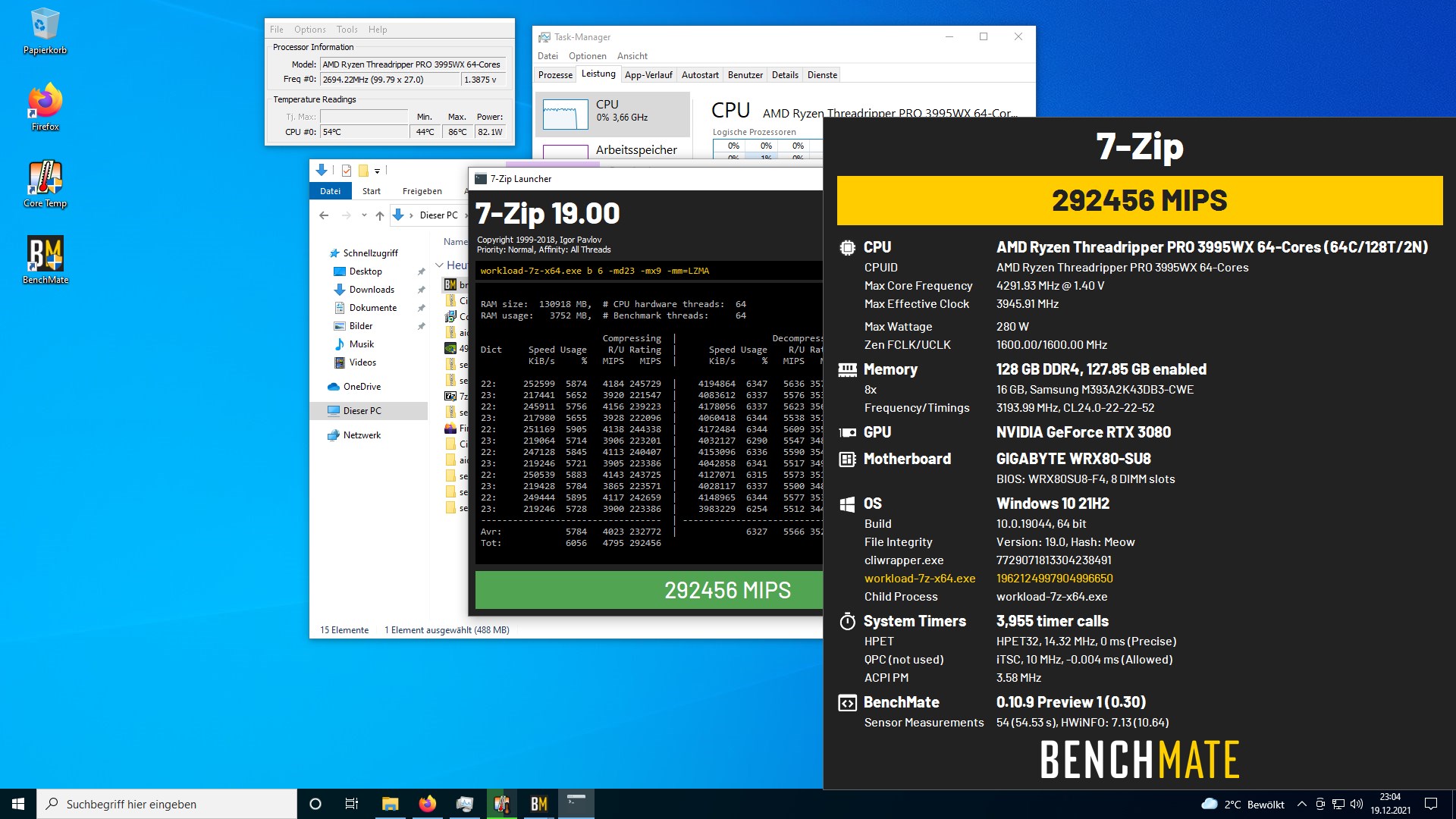Viewport: 1456px width, 819px height.
Task: Open the Papierkorb desktop icon
Action: coord(45,32)
